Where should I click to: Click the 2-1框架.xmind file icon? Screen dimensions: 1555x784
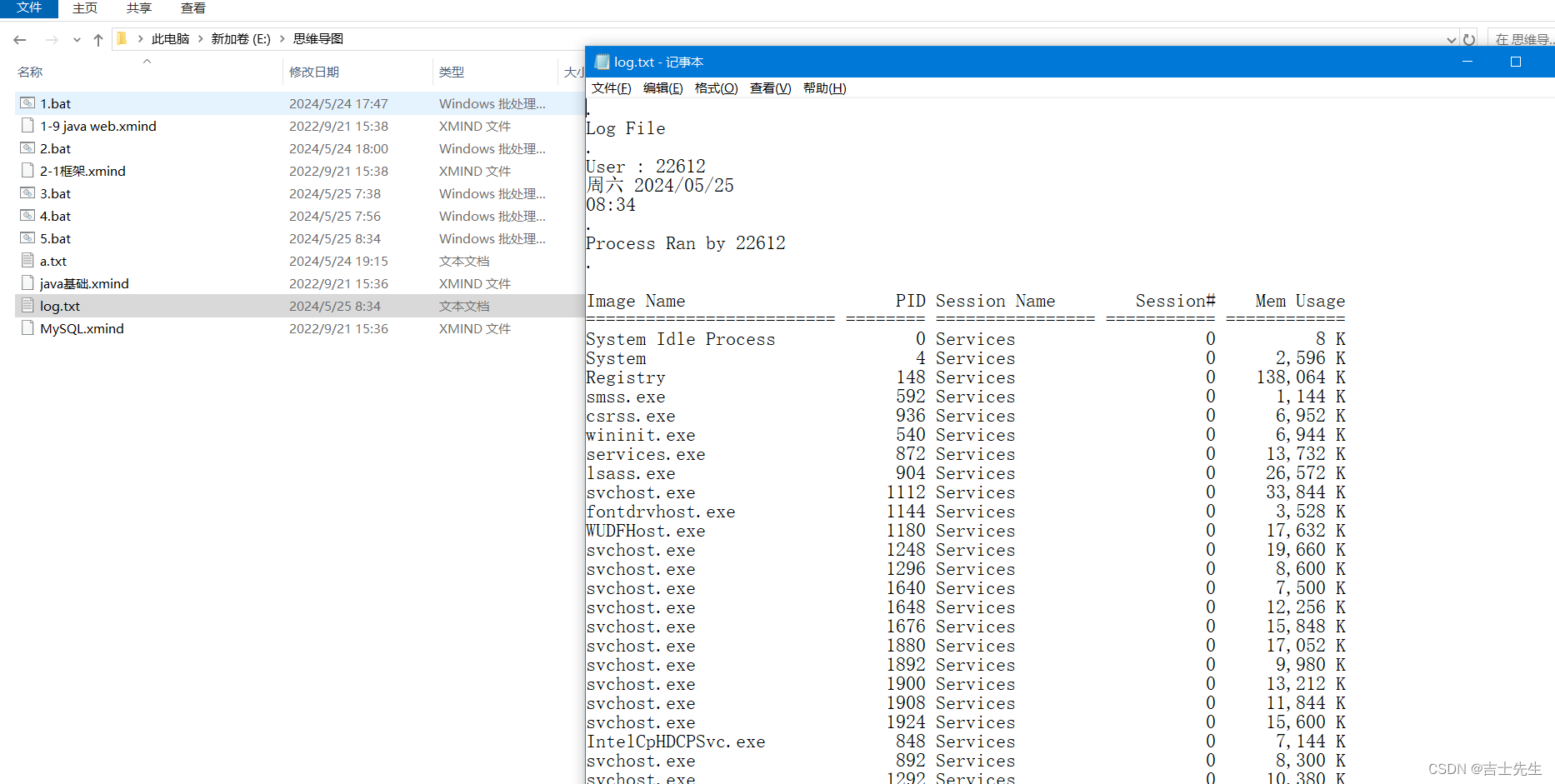(x=27, y=171)
